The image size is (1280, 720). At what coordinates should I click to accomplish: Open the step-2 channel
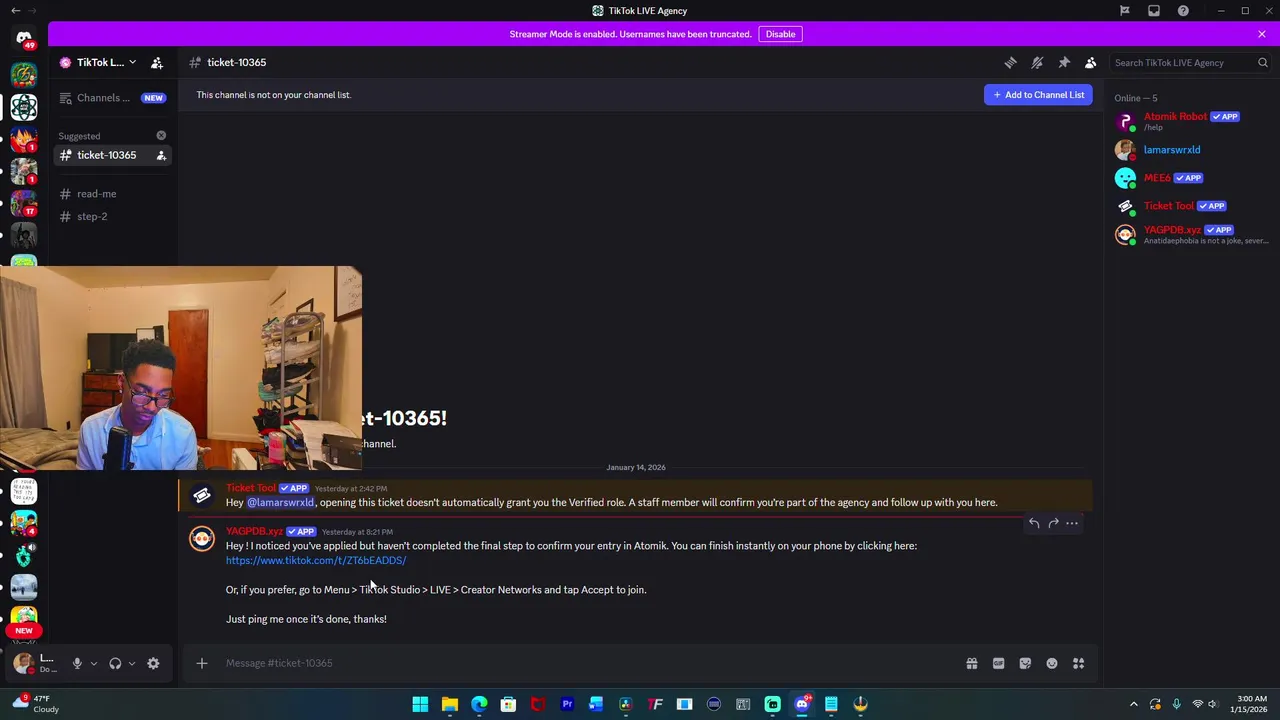[92, 216]
